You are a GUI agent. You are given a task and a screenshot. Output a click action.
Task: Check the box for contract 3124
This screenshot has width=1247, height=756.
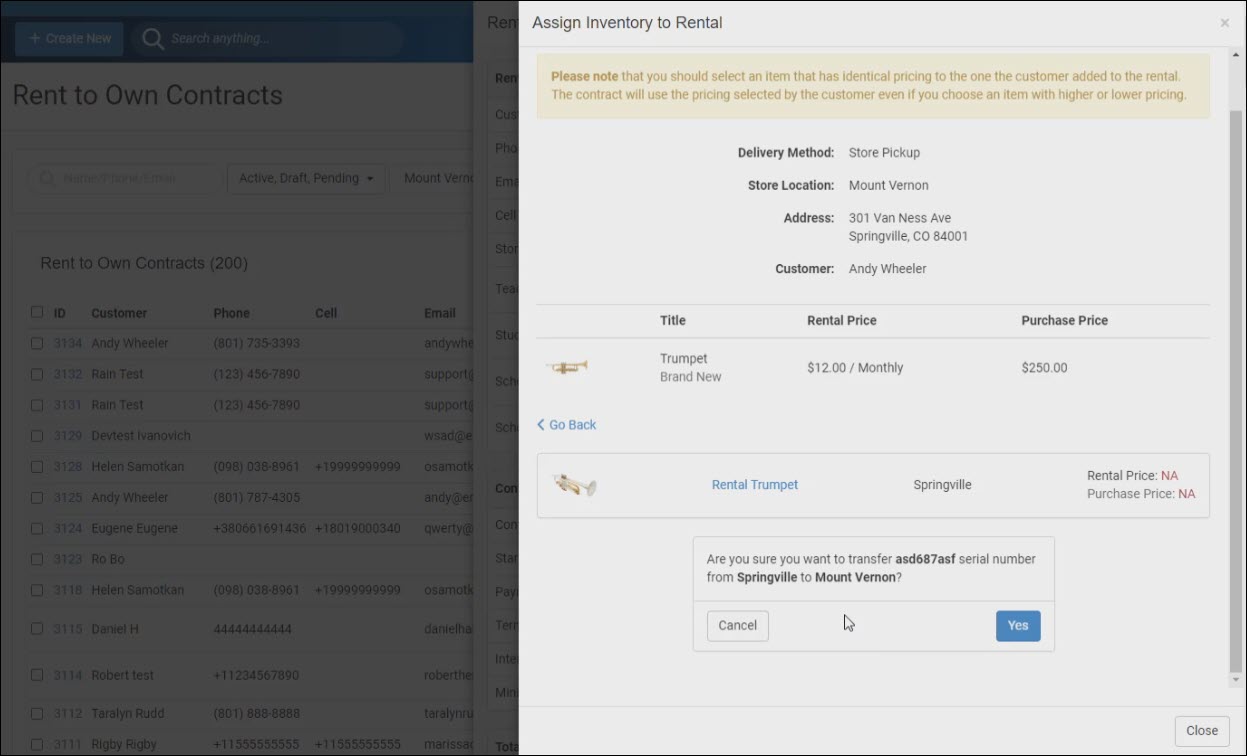pyautogui.click(x=37, y=528)
